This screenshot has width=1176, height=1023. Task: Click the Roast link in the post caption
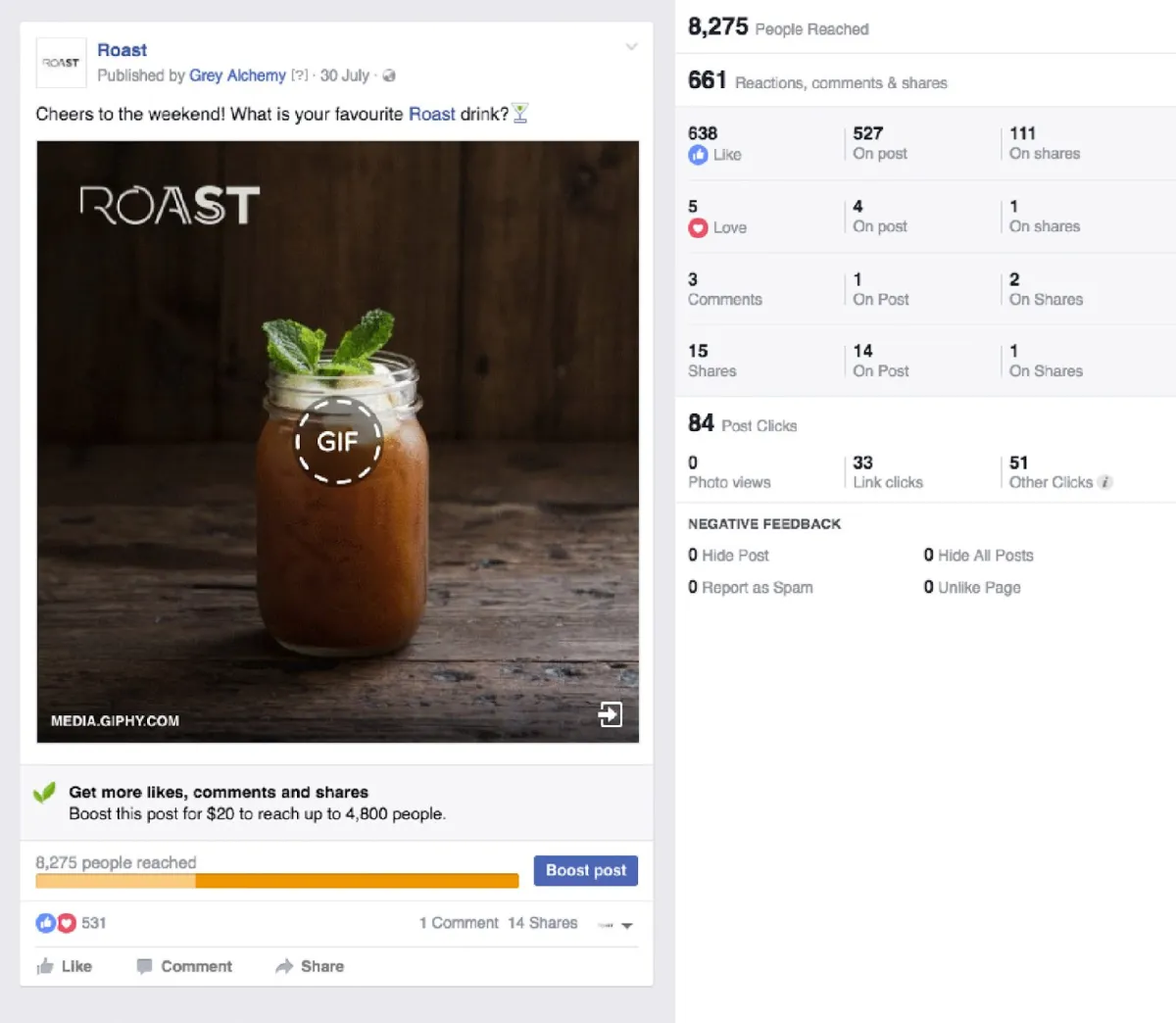click(432, 114)
